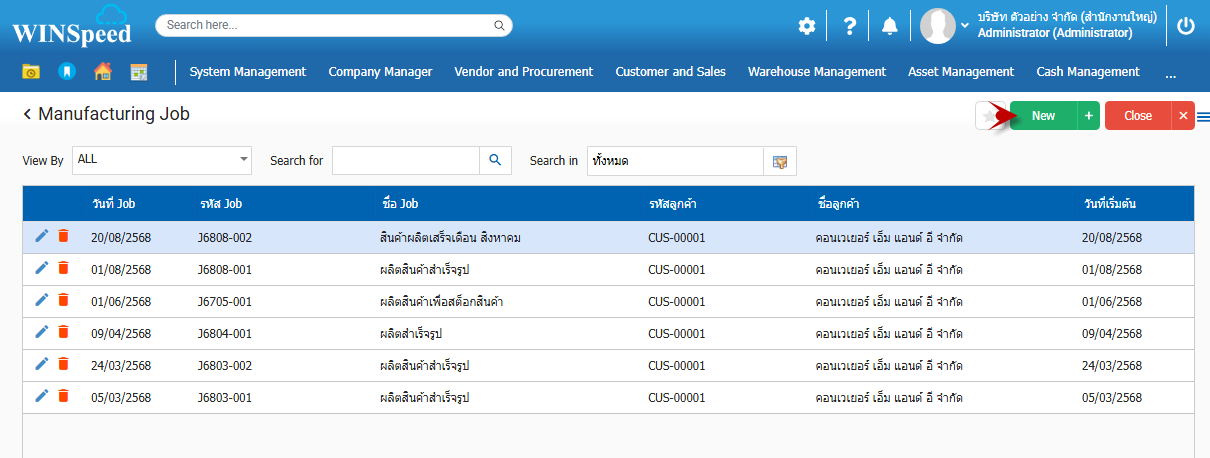This screenshot has width=1210, height=458.
Task: Open the help question mark icon
Action: (849, 27)
